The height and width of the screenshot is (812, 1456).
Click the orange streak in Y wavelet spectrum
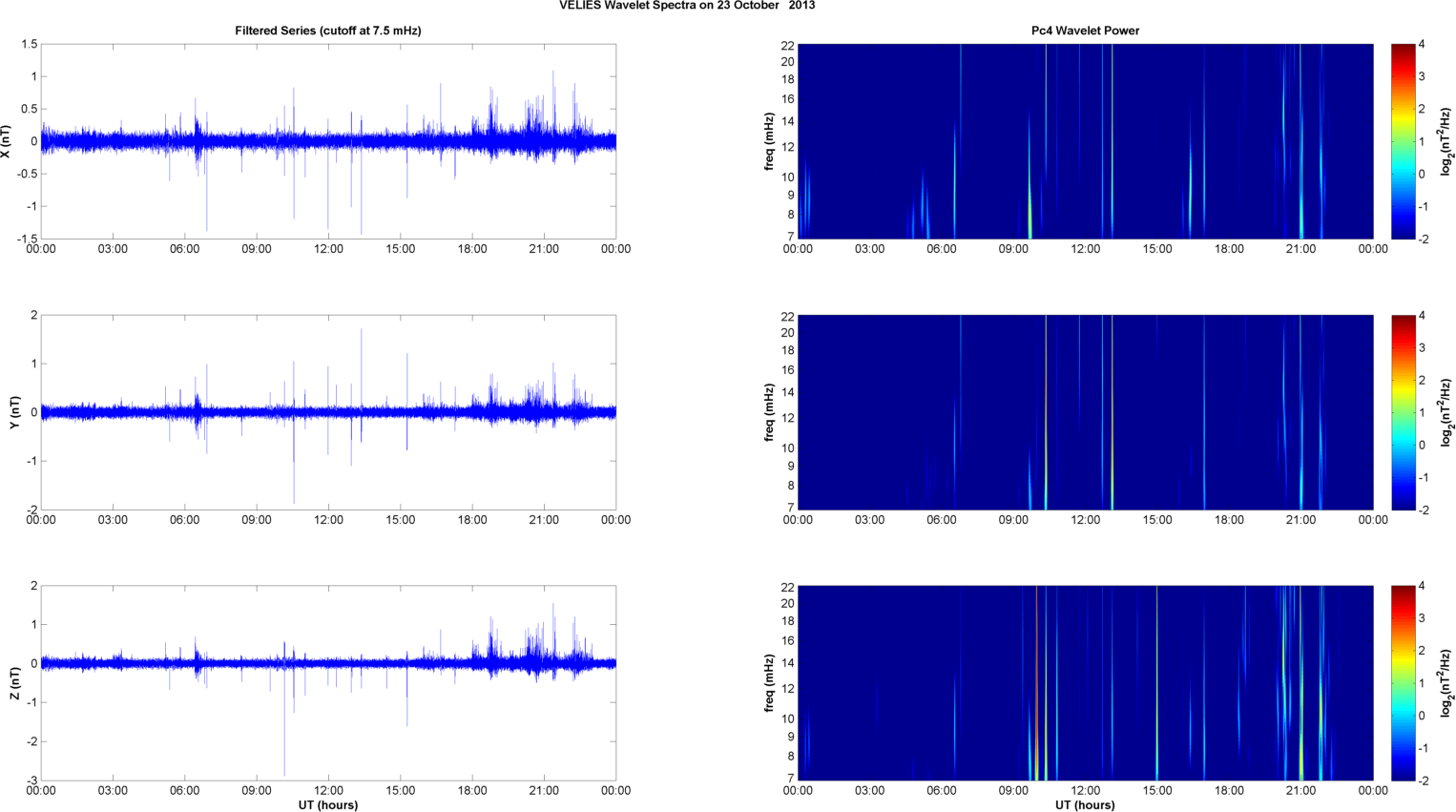[x=1046, y=412]
